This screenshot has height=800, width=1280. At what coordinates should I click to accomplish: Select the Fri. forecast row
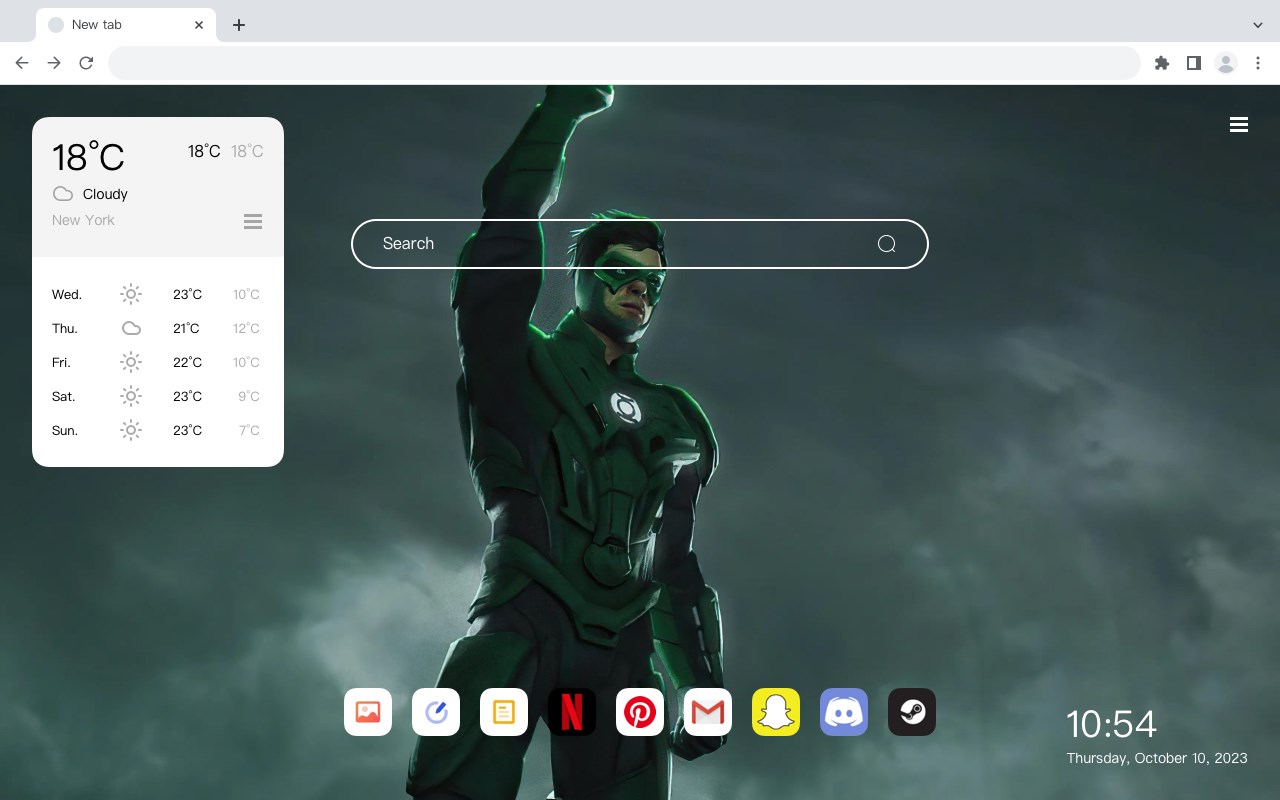click(x=158, y=362)
